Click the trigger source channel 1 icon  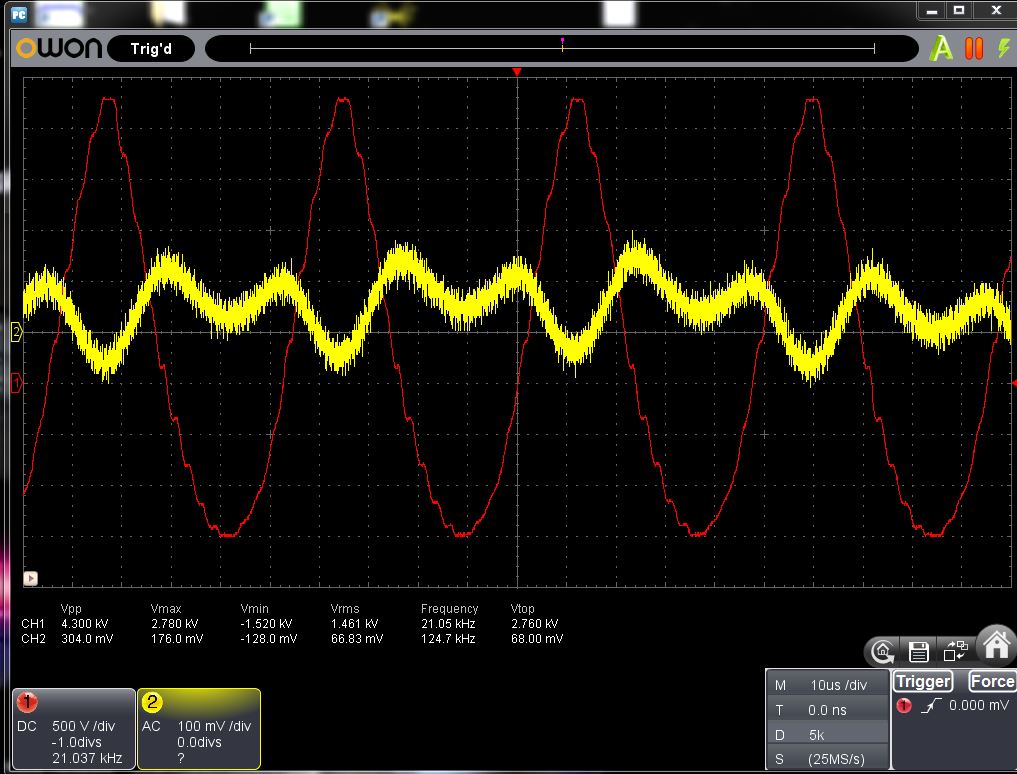903,705
